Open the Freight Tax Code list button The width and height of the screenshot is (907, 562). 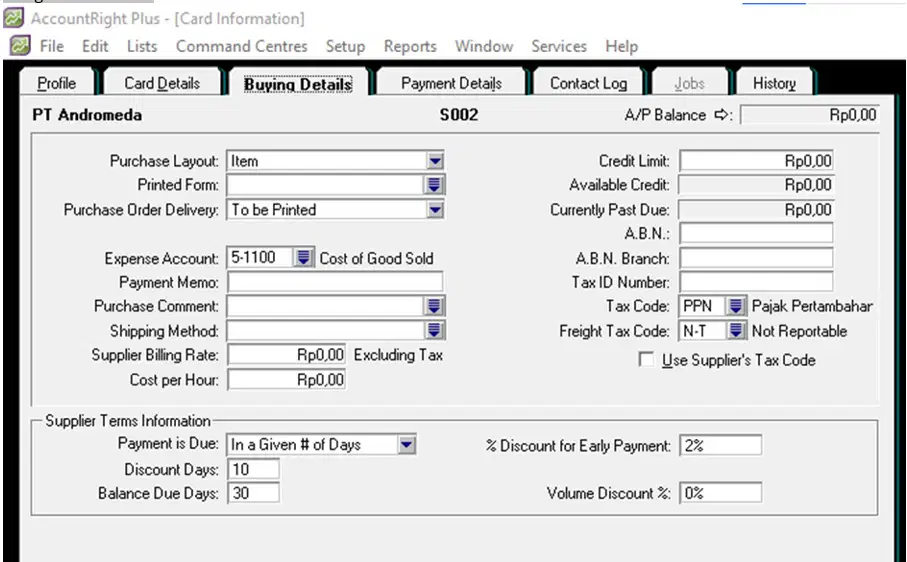(x=735, y=330)
